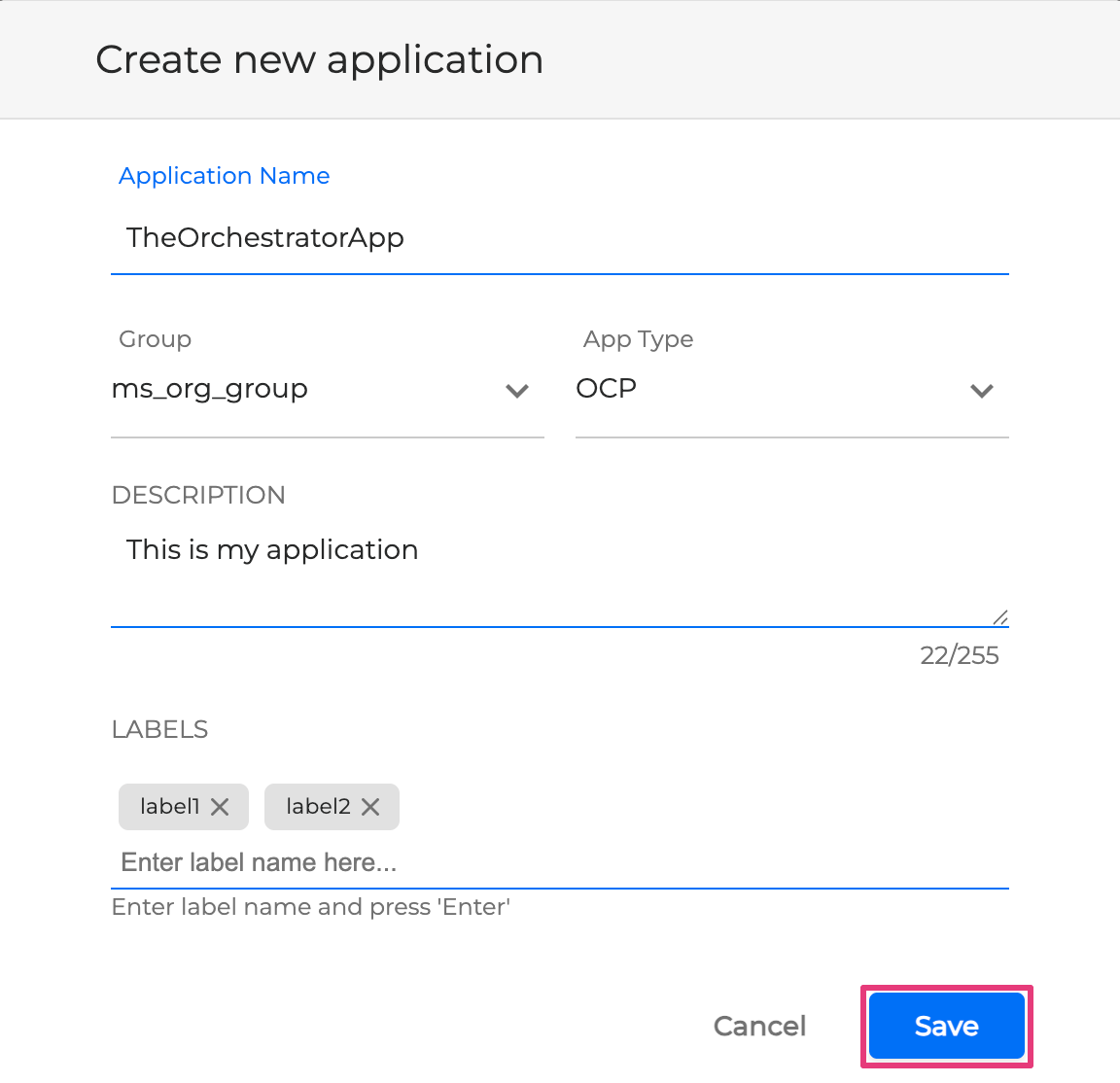Save the new application
Screen dimensions: 1120x1083
(x=945, y=1026)
